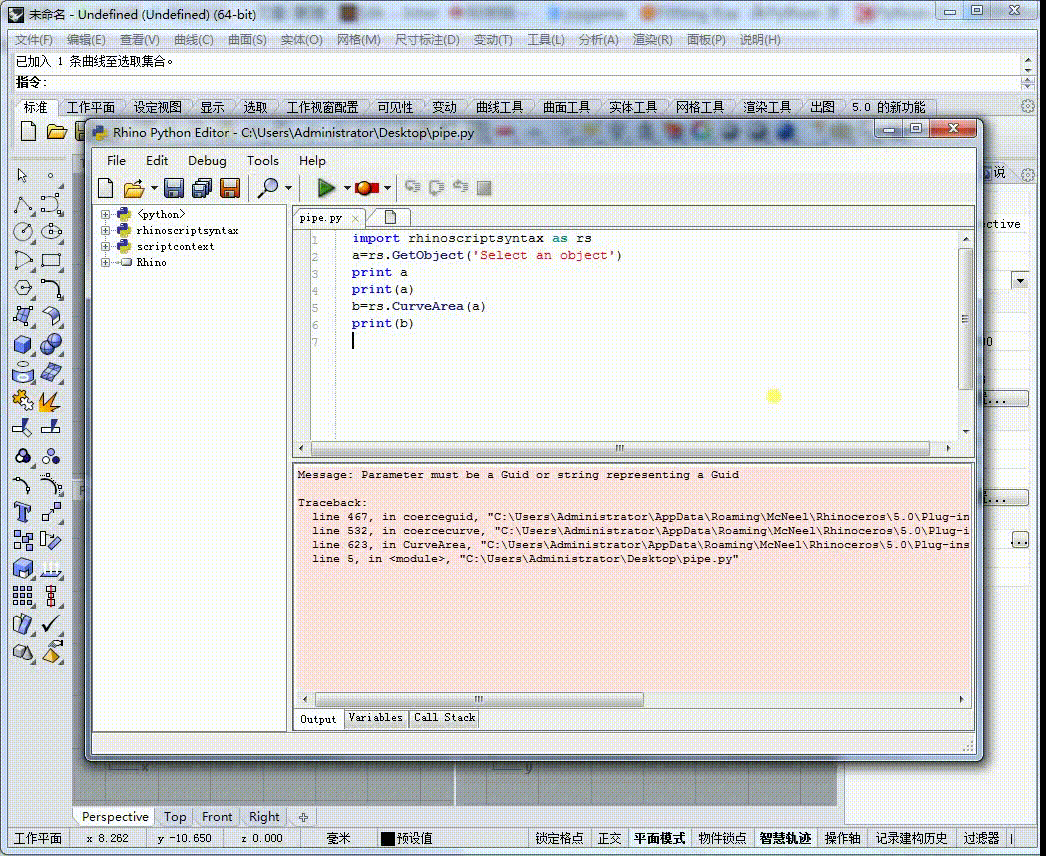Open dropdown arrow next to breakpoint icon
Screen dimensions: 1046x856
pyautogui.click(x=387, y=188)
